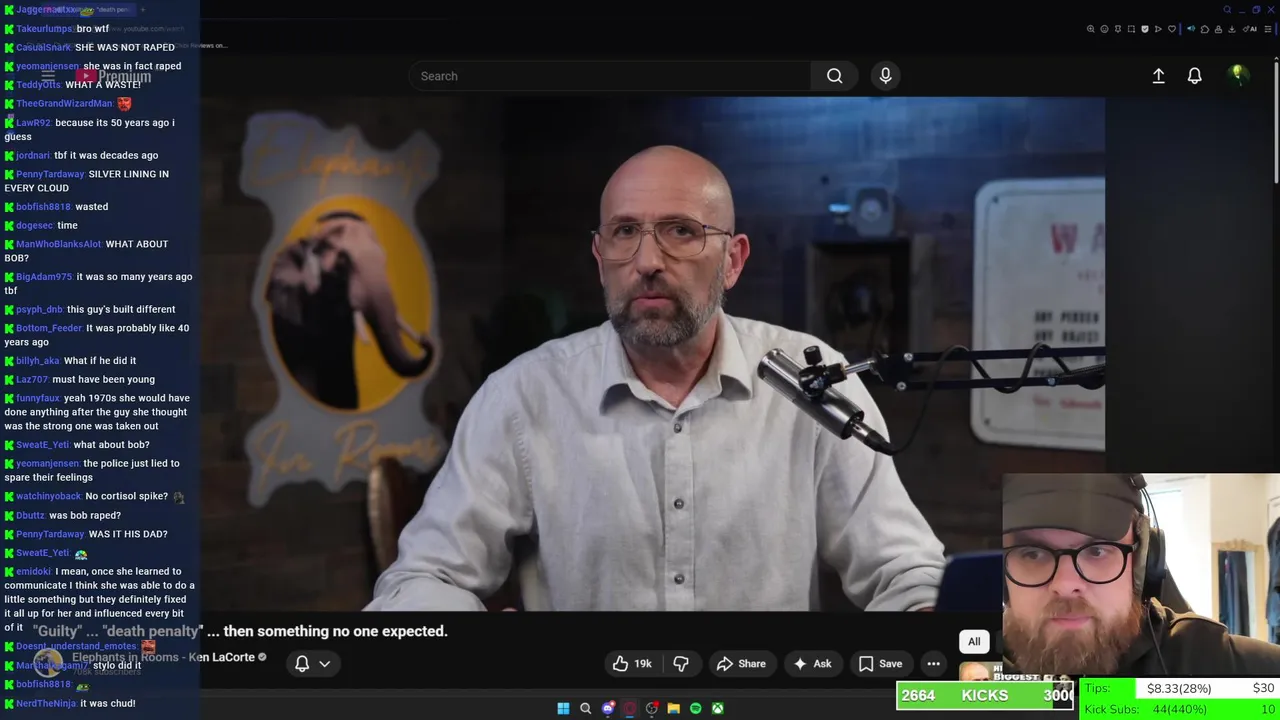The width and height of the screenshot is (1280, 720).
Task: Open the YouTube notifications bell in the header
Action: pos(1194,76)
